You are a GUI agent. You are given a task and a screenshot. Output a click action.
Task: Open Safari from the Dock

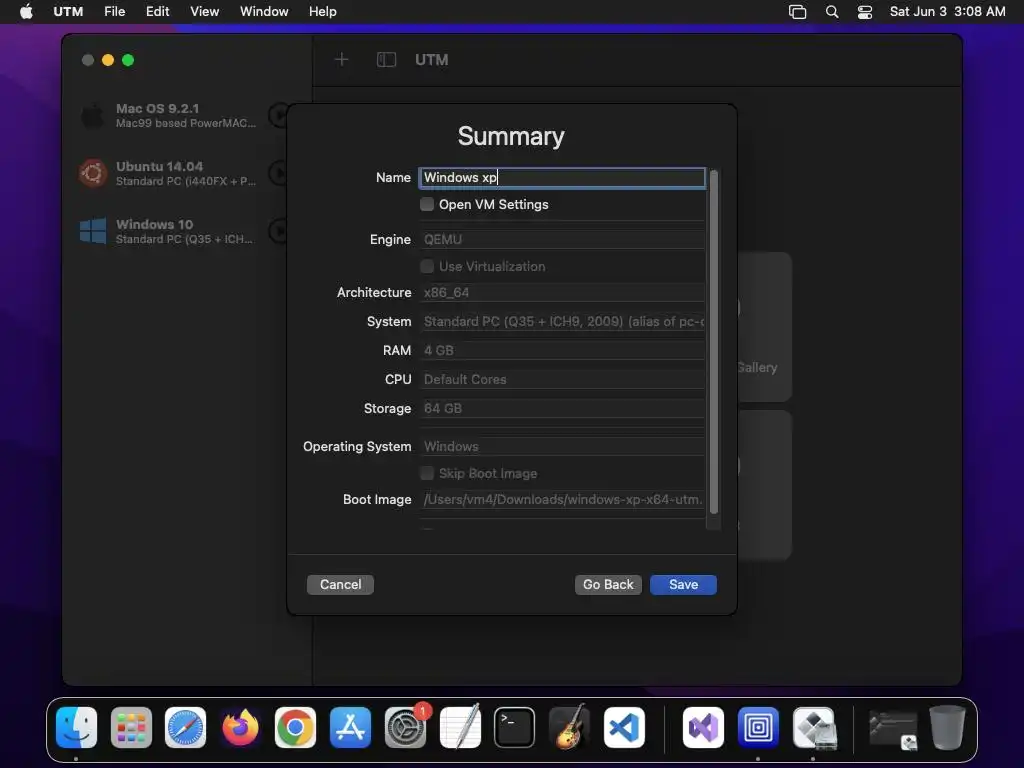185,727
